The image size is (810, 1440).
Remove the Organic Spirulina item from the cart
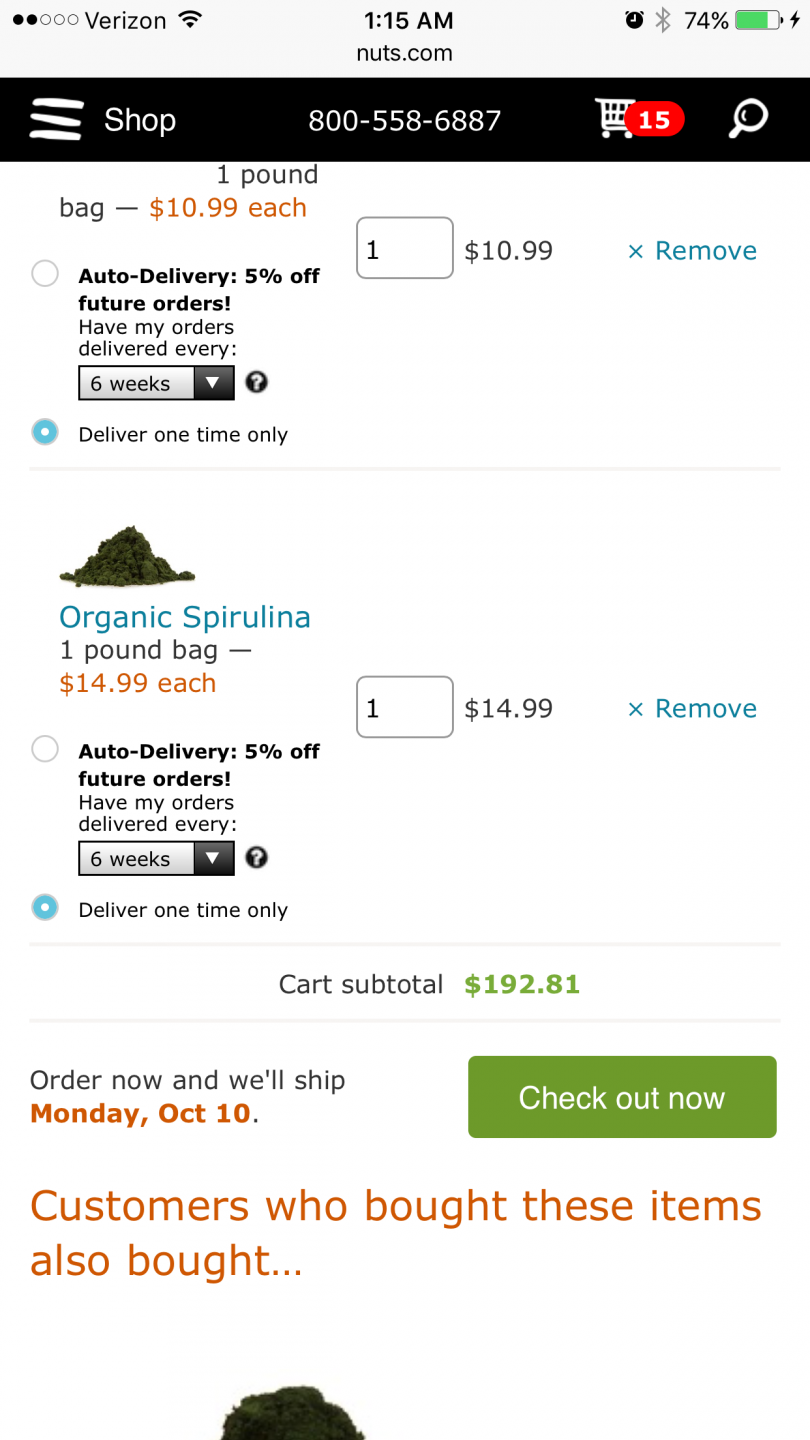(692, 708)
